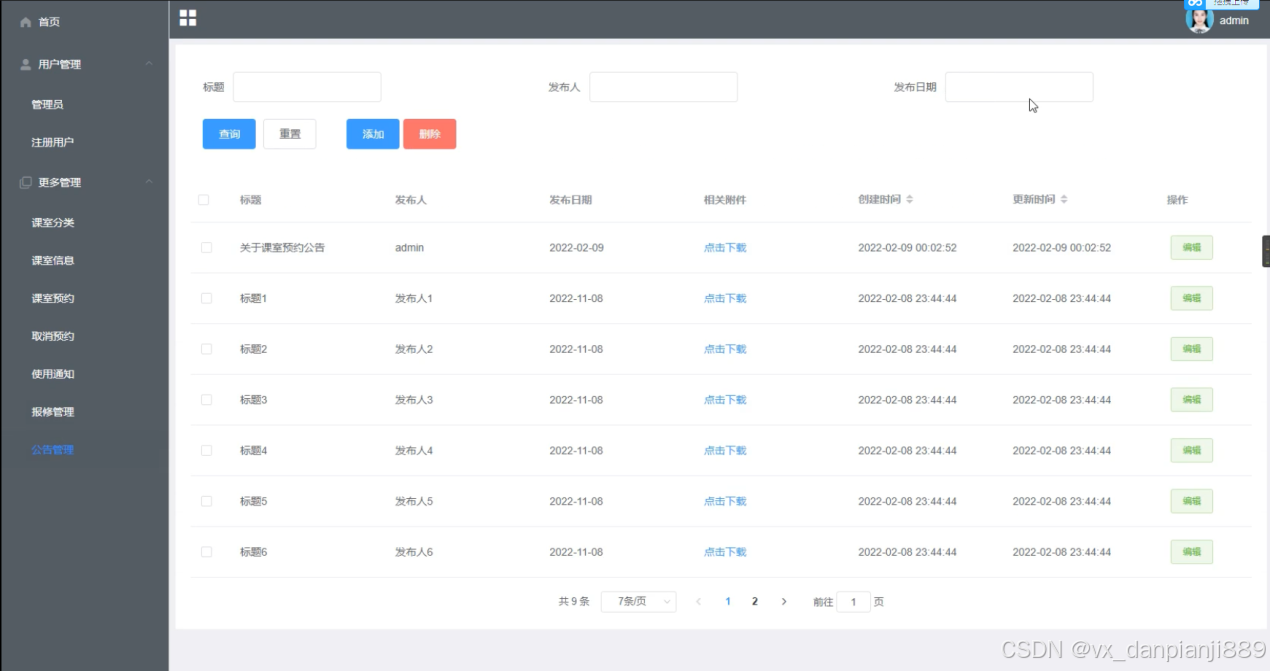Click the home icon beside 首页
This screenshot has height=671, width=1270.
[26, 22]
